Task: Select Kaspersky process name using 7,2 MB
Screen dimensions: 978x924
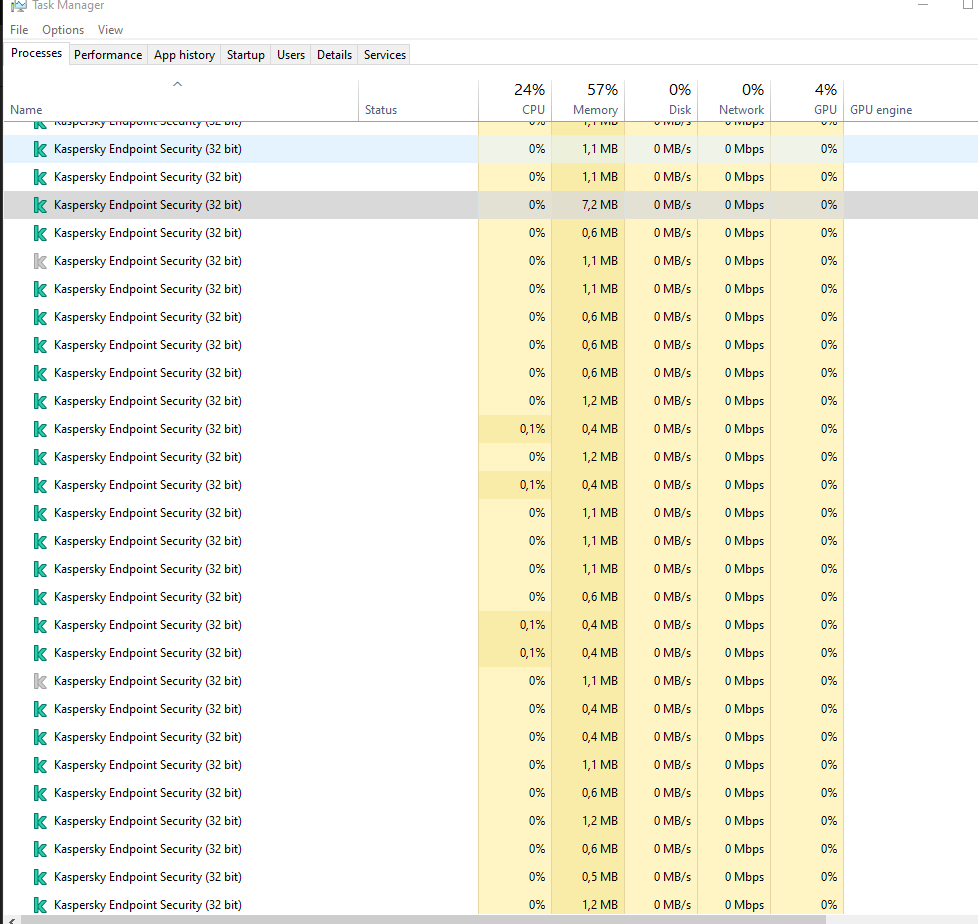Action: point(148,205)
